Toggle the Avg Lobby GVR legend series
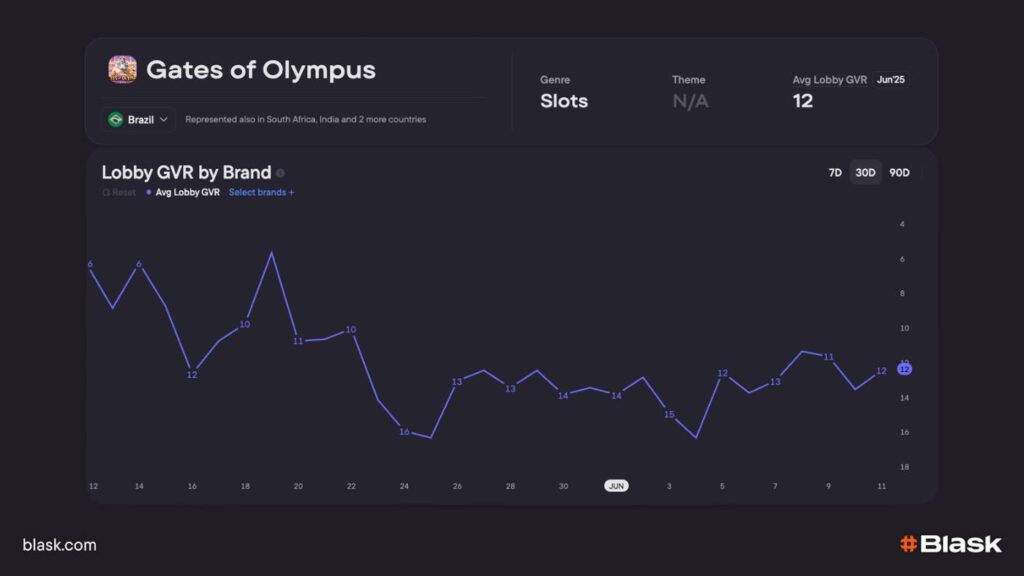This screenshot has height=576, width=1024. point(187,192)
